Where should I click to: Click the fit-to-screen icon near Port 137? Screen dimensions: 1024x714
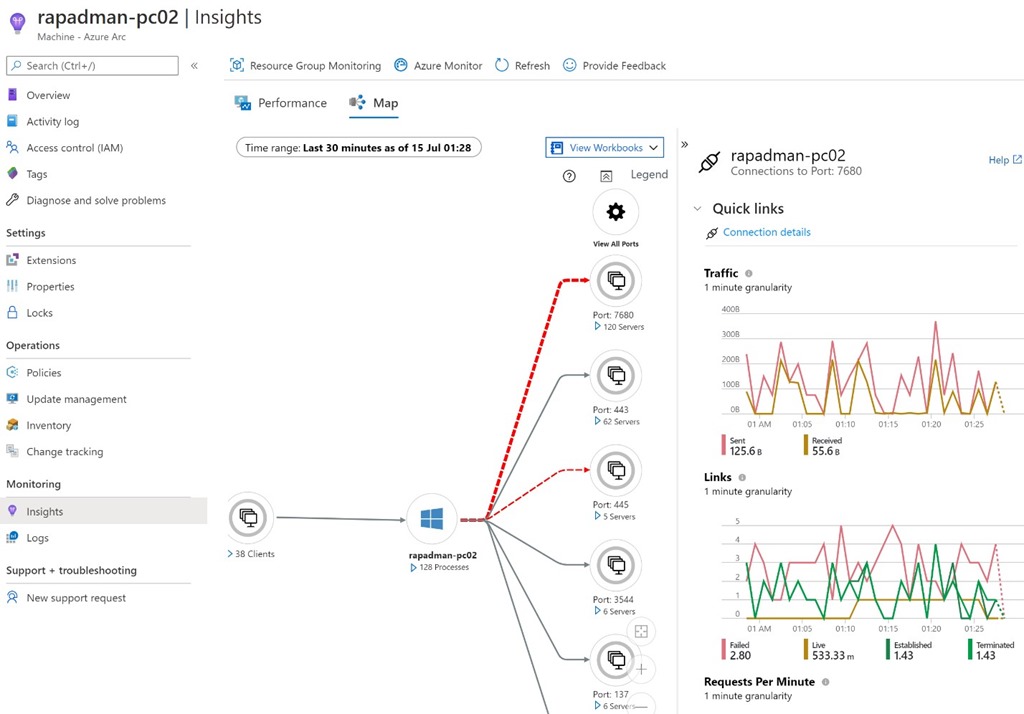(x=641, y=630)
